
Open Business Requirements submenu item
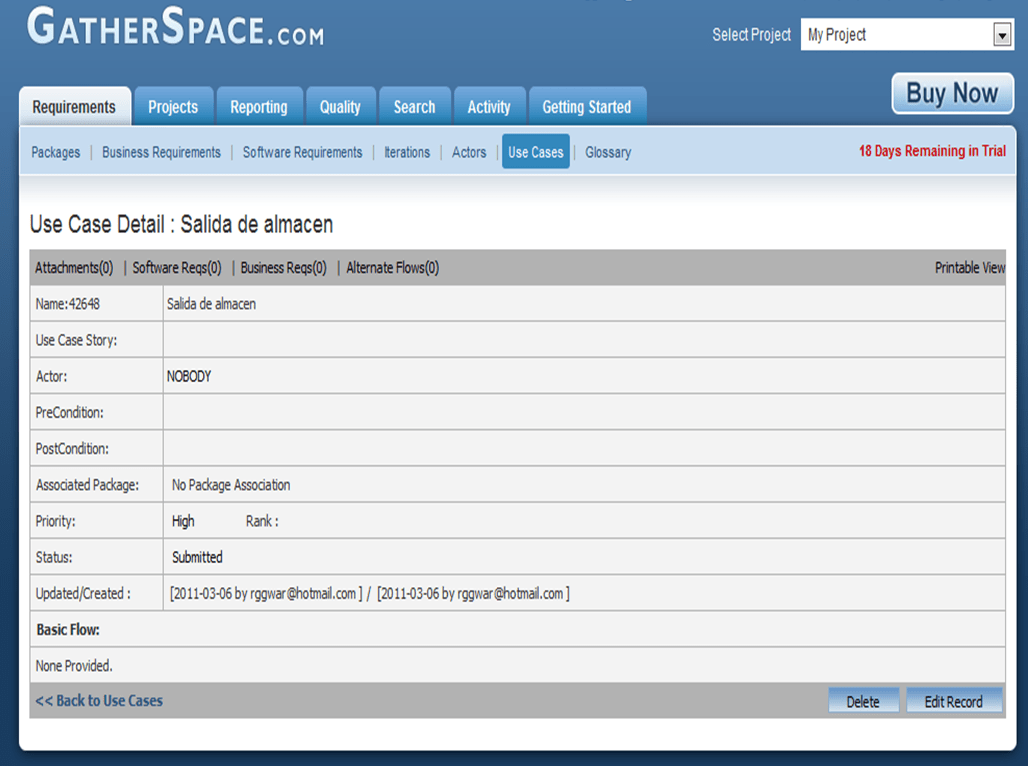(x=161, y=152)
